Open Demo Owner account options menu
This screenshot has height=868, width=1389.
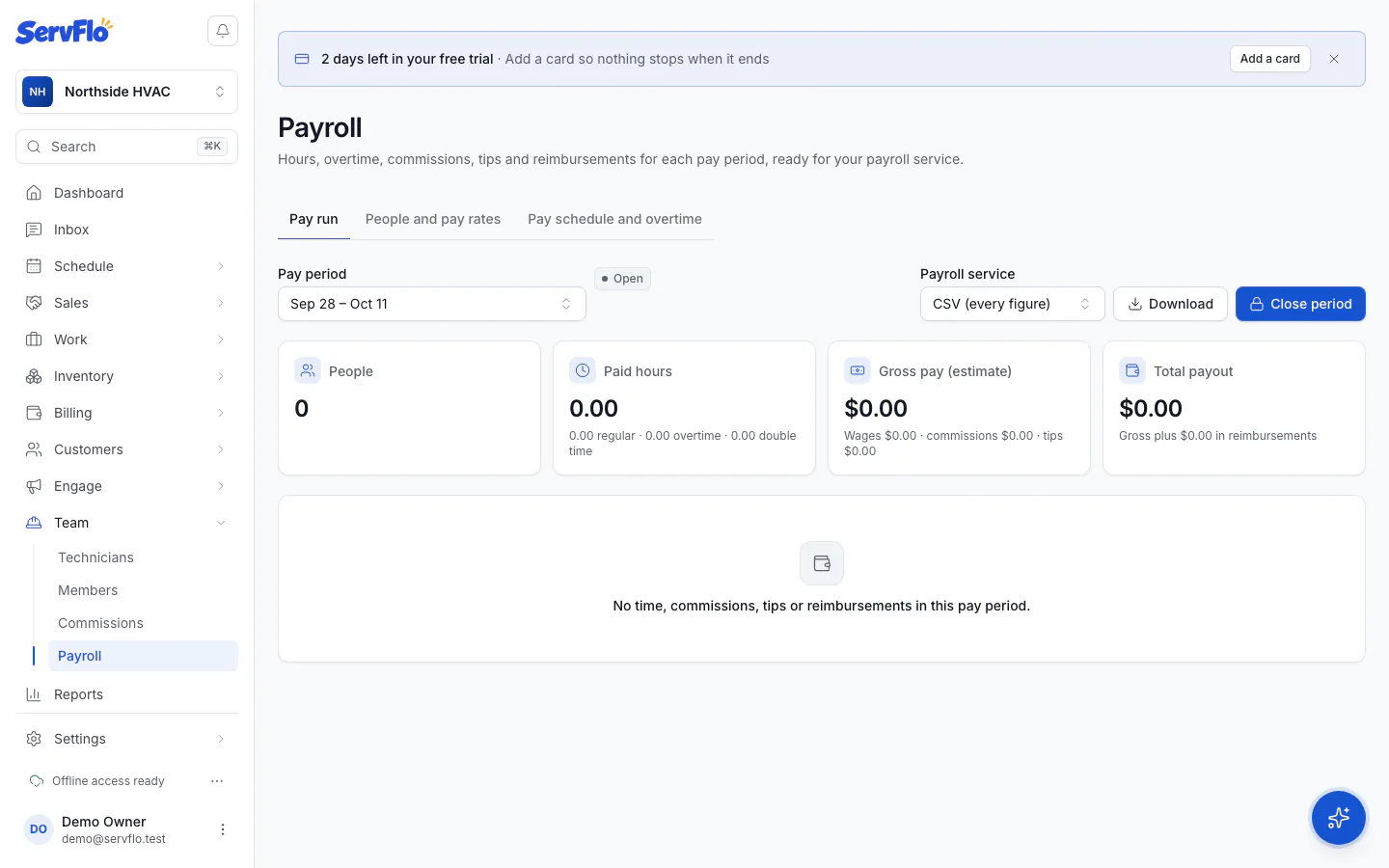tap(223, 829)
